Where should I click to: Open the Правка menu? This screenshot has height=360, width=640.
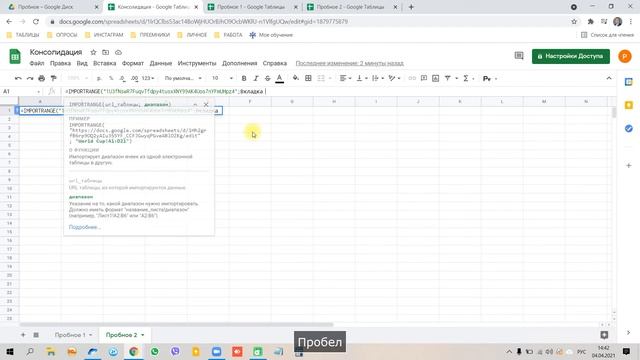pos(60,63)
